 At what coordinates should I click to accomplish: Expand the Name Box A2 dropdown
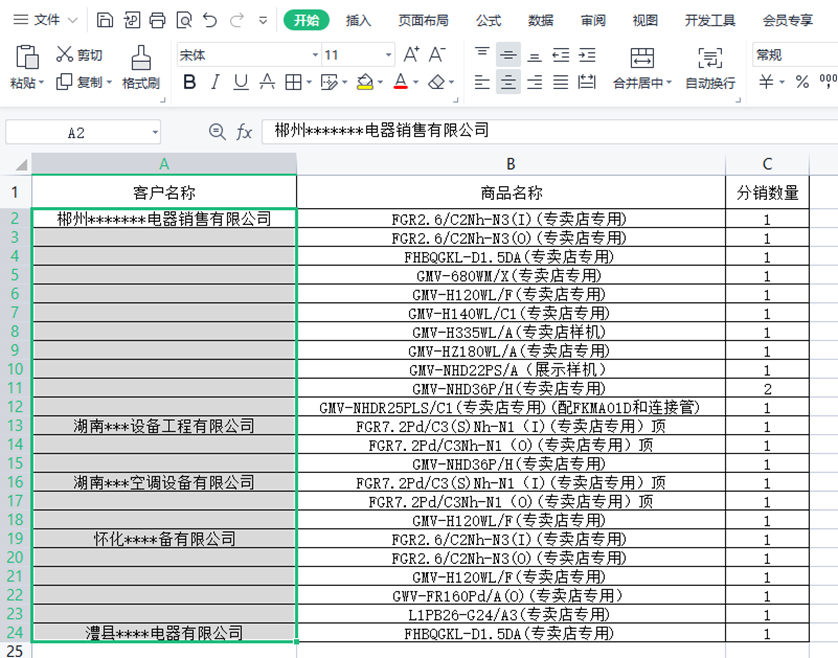pos(154,132)
